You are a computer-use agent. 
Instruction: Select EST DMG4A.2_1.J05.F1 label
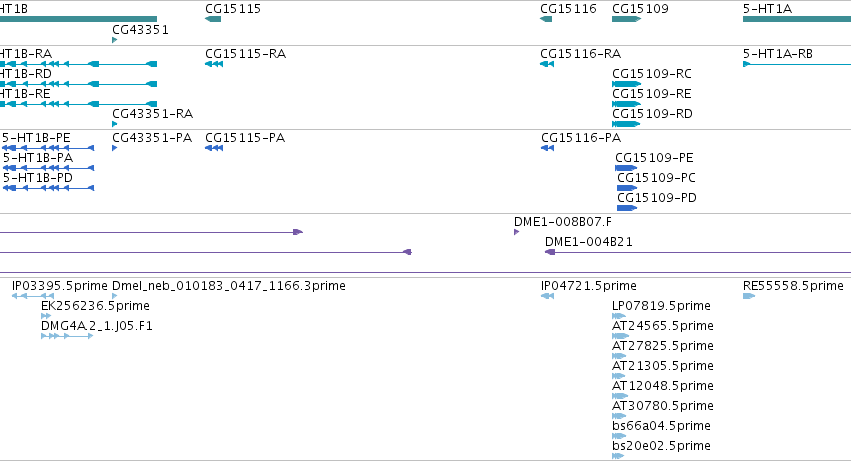point(97,326)
